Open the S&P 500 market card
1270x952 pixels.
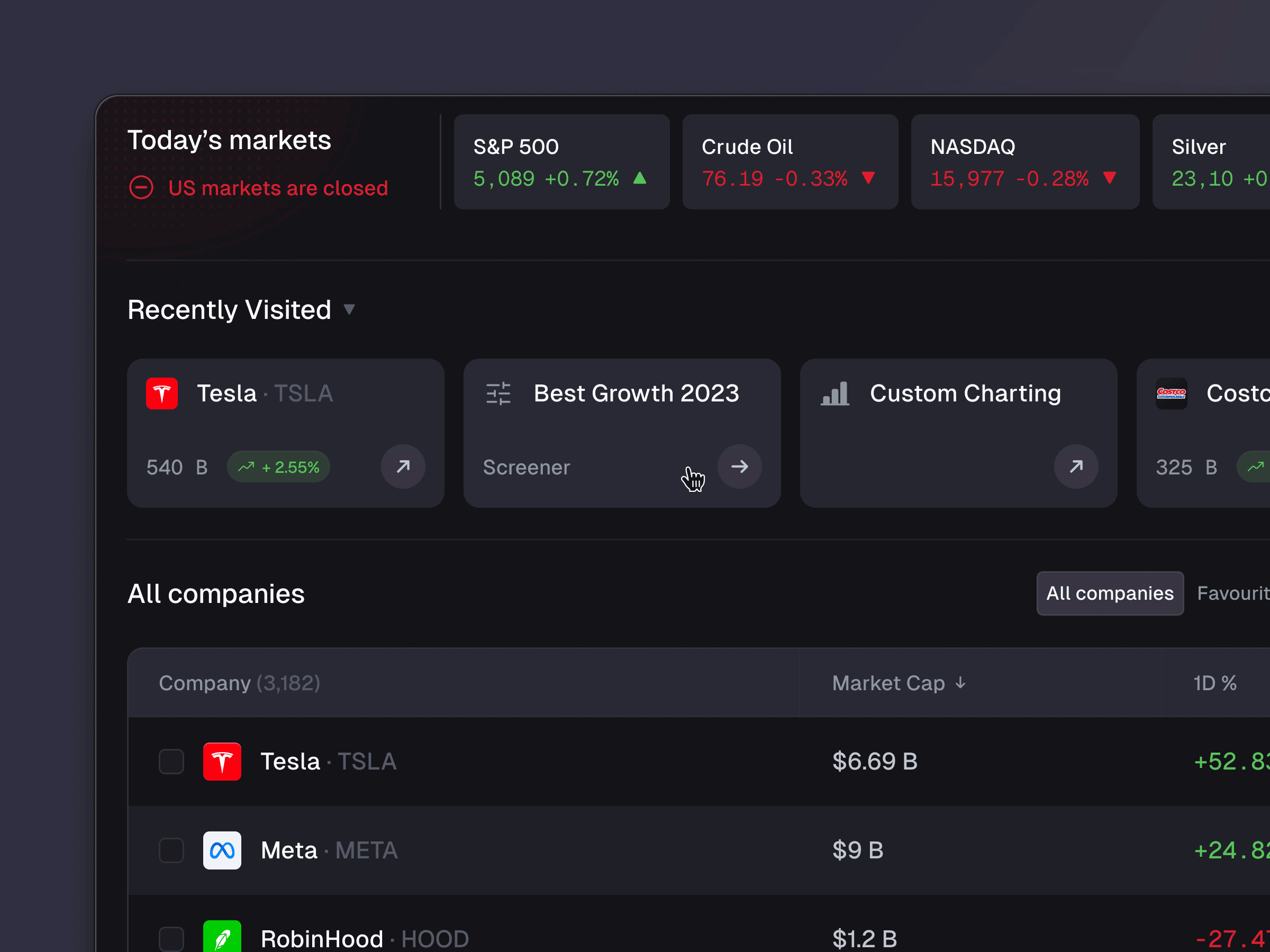pos(561,162)
